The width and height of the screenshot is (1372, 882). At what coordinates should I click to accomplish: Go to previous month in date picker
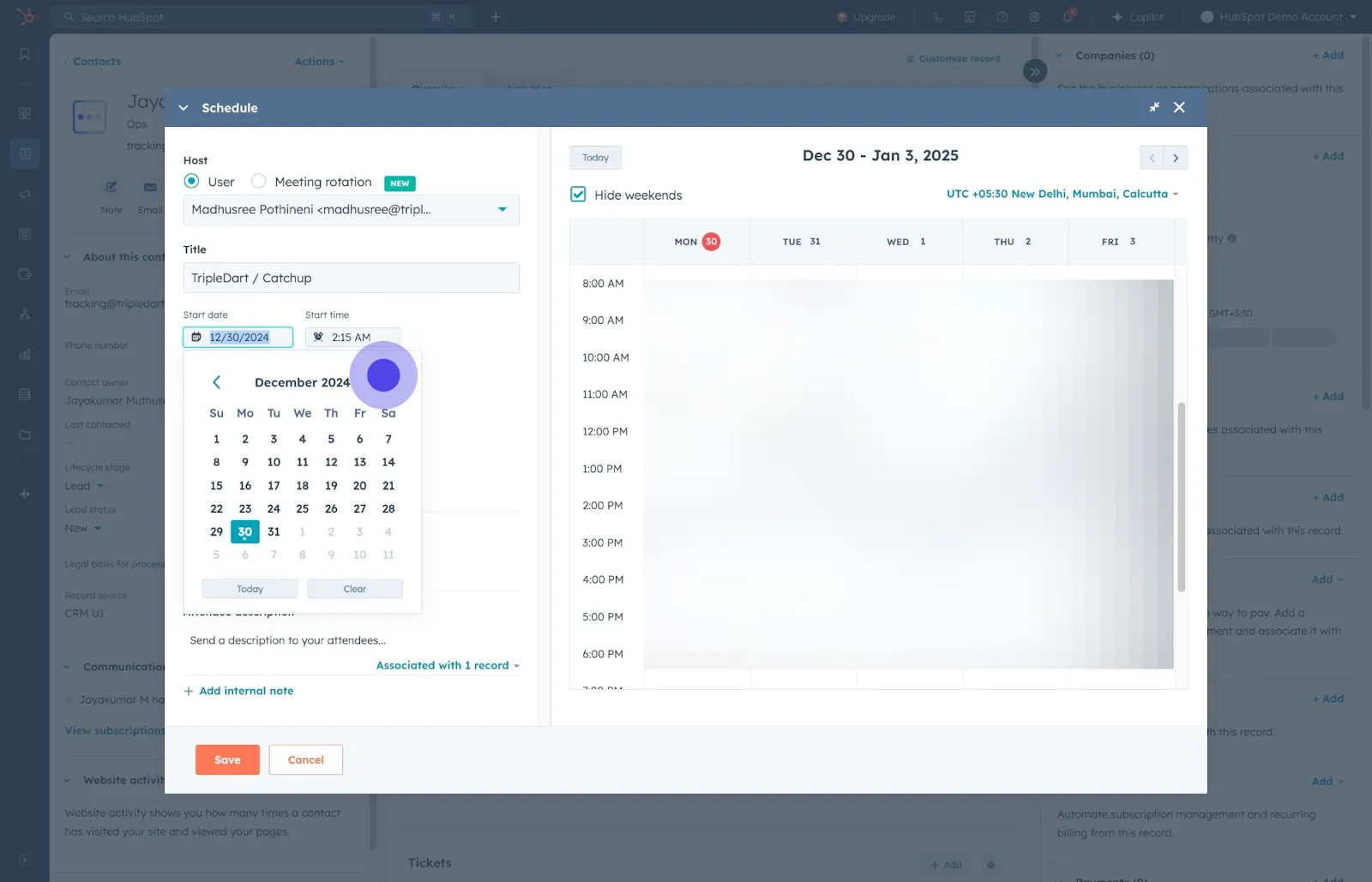tap(217, 382)
